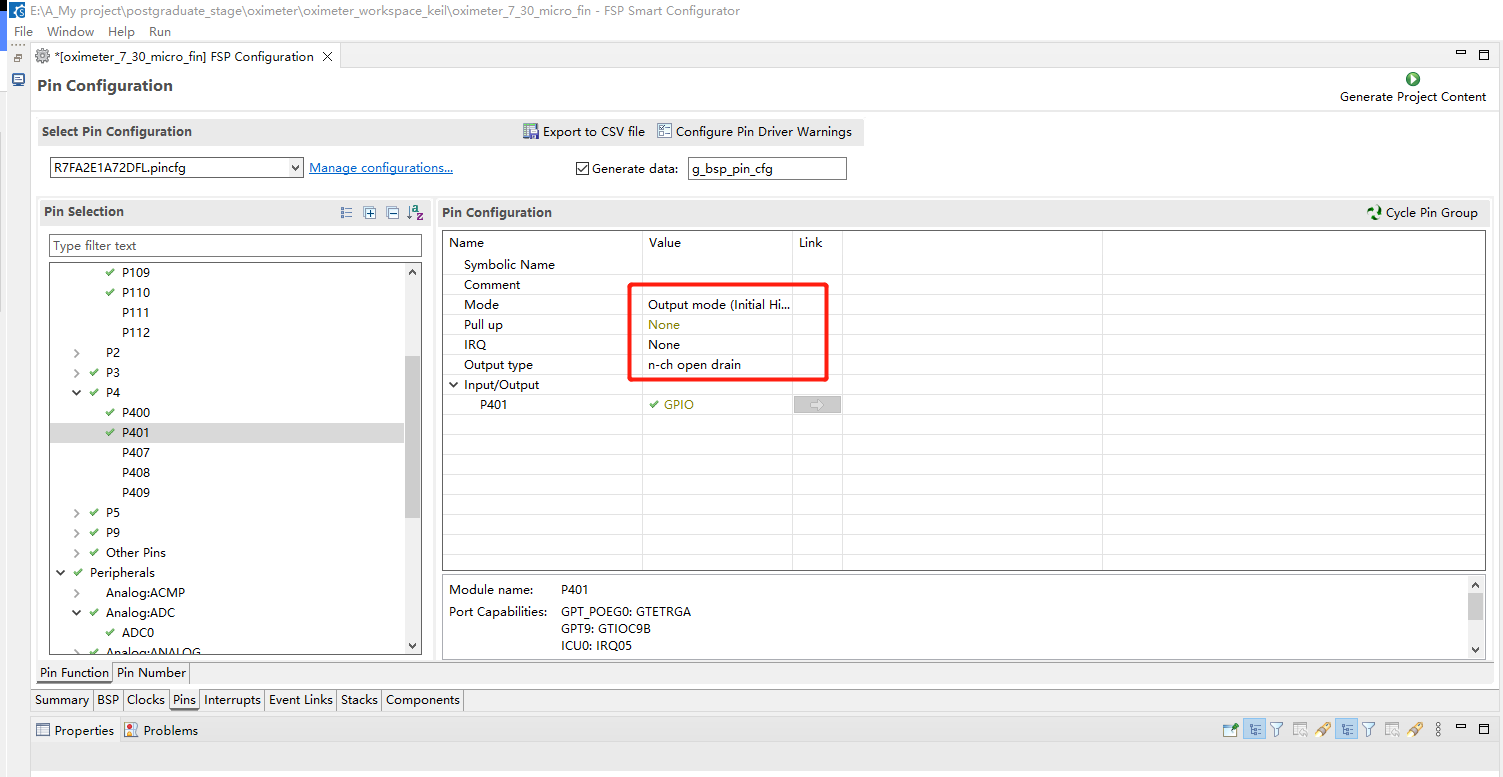Click the monitor icon in the left sidebar
Screen dimensions: 1503x777
click(x=17, y=79)
